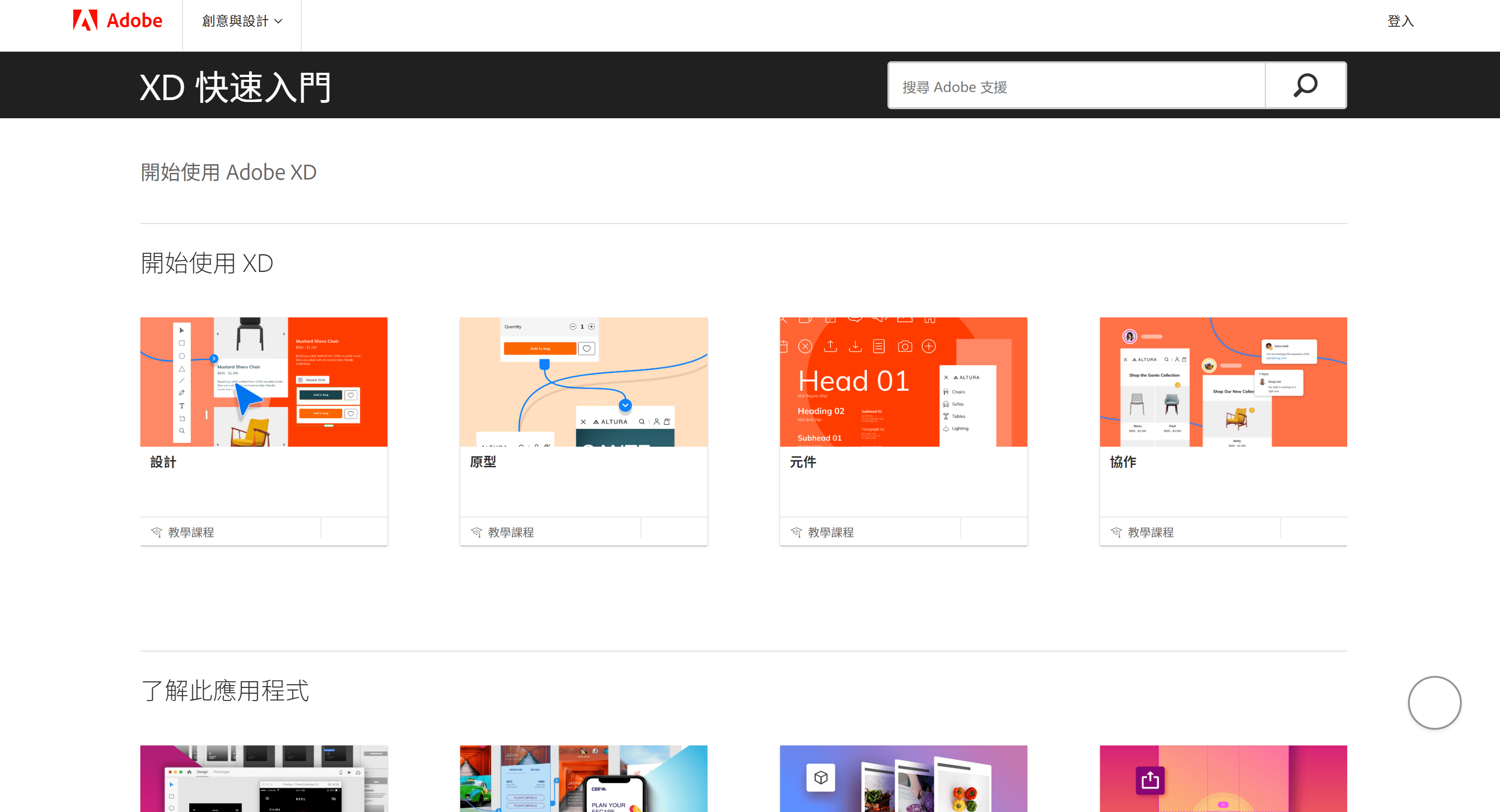Focus the 搜尋 Adobe 支援 search field
1500x812 pixels.
click(x=1076, y=86)
